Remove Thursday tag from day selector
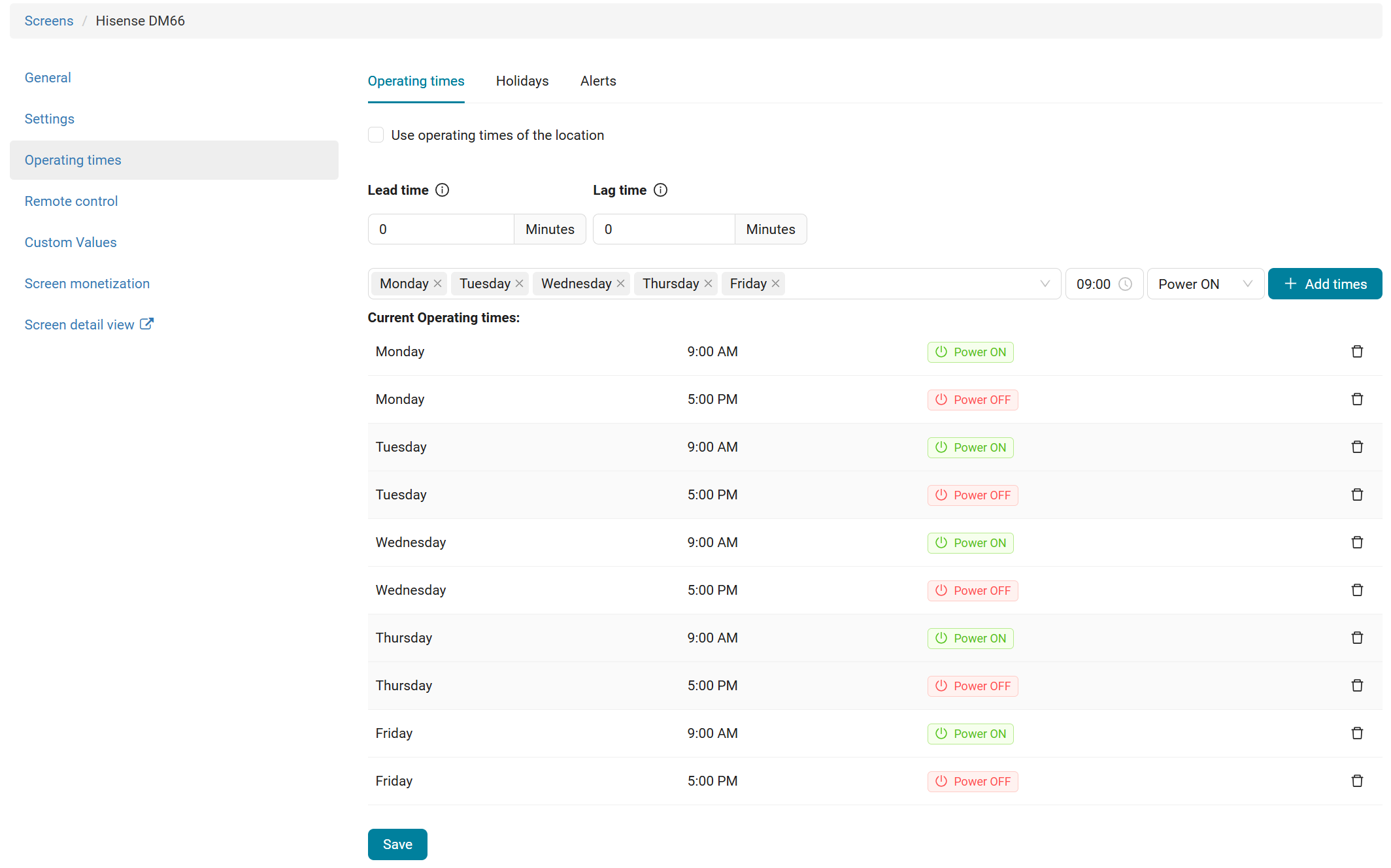The width and height of the screenshot is (1391, 868). tap(708, 284)
